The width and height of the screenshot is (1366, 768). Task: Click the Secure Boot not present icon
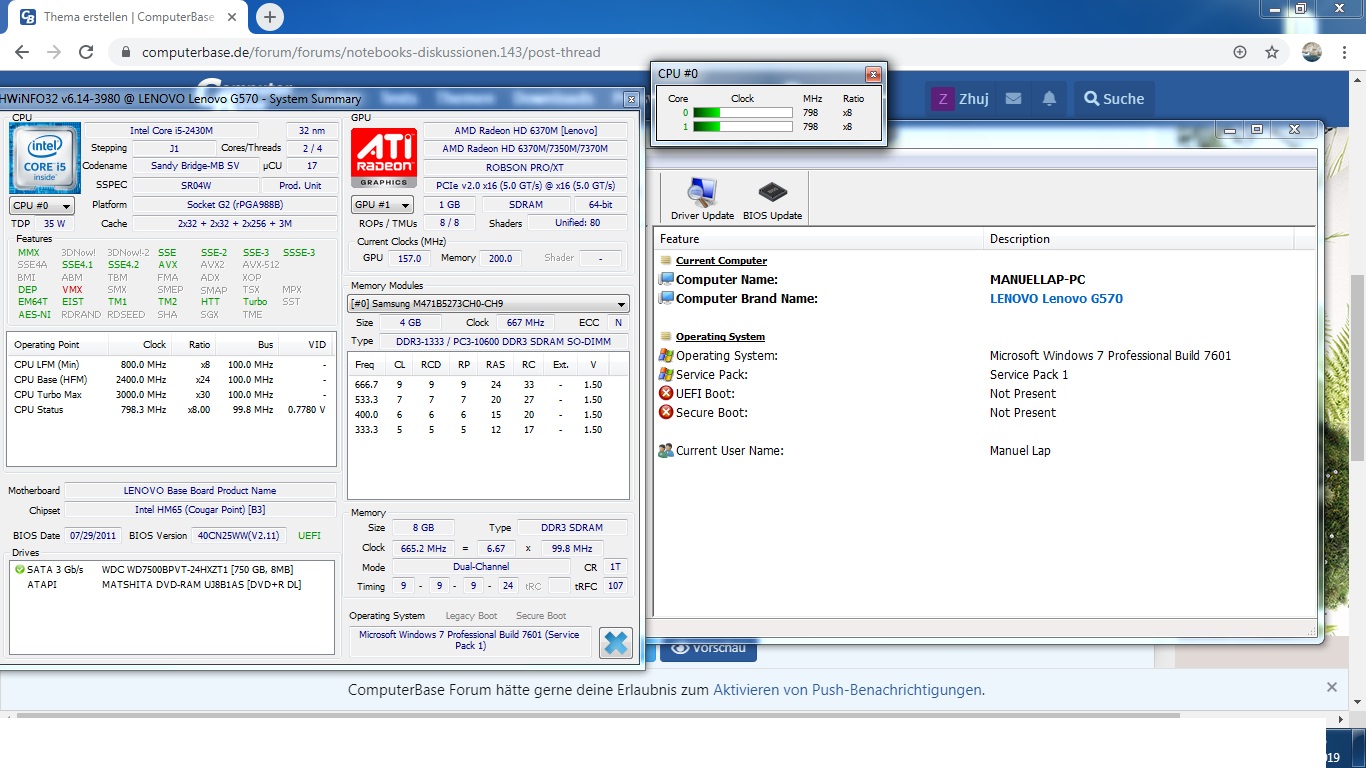[x=666, y=412]
